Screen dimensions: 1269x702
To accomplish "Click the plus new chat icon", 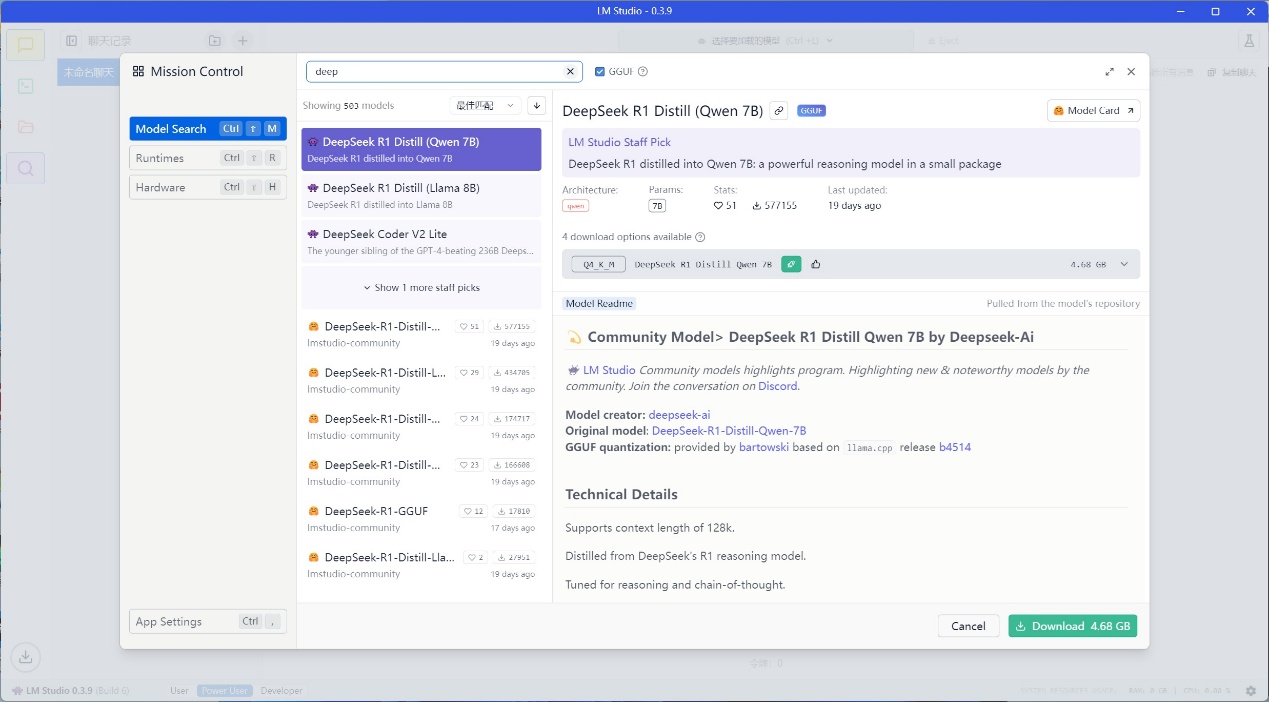I will tap(242, 41).
